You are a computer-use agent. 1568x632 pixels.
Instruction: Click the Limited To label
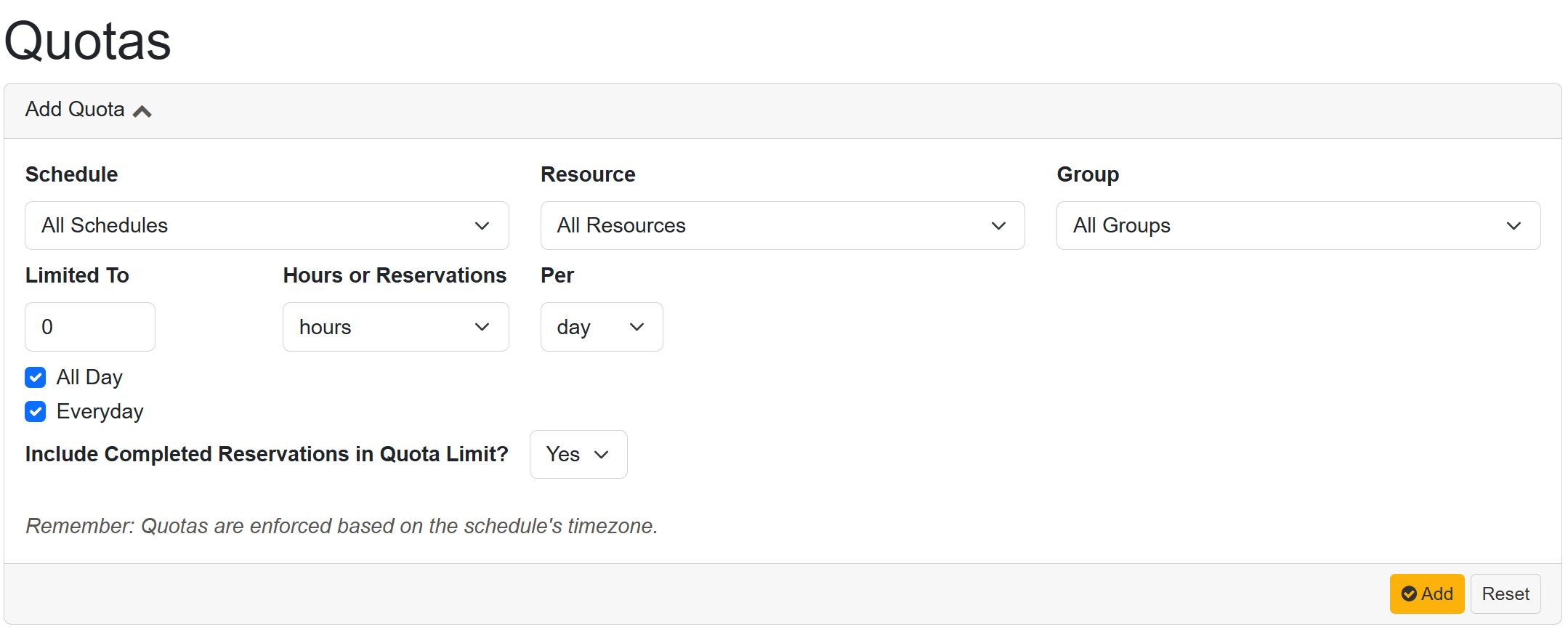click(77, 275)
